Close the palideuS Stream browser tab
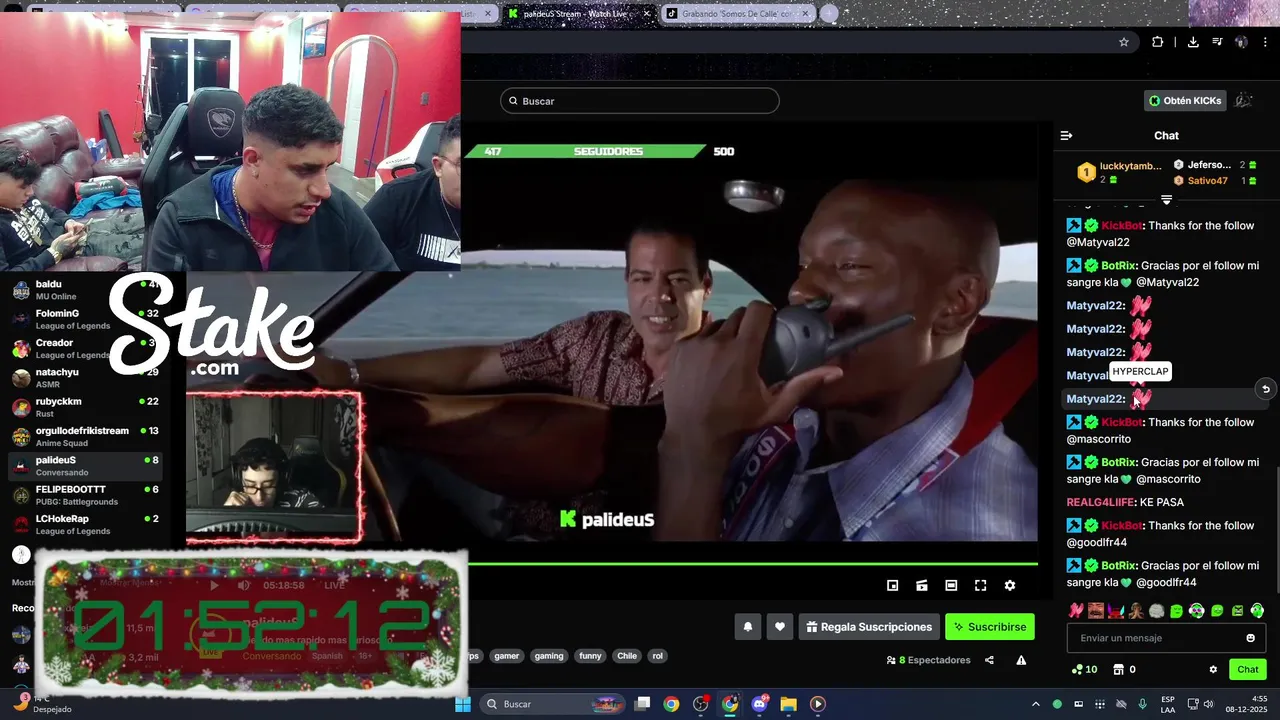Viewport: 1280px width, 720px height. point(647,14)
